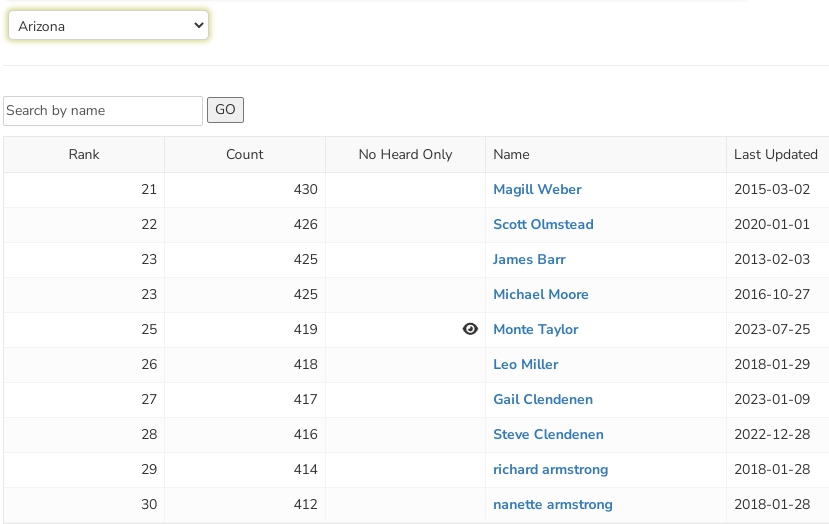829x524 pixels.
Task: Click the eye icon beside Monte Taylor
Action: click(x=470, y=329)
